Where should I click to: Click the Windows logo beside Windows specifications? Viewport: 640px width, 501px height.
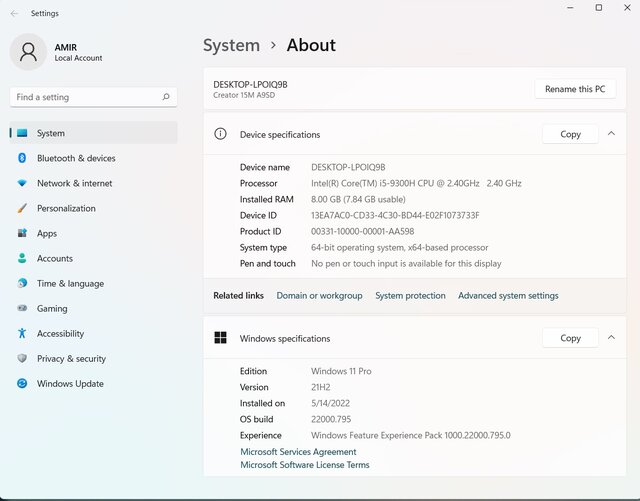tap(220, 338)
